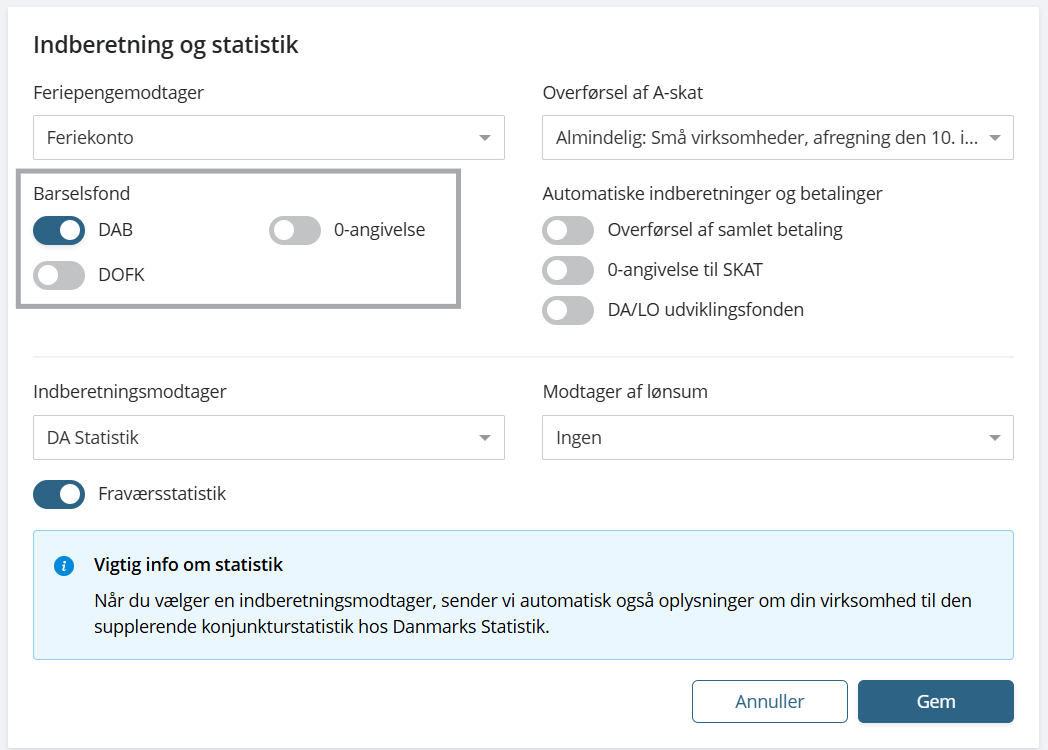Viewport: 1048px width, 750px height.
Task: Click the Vigtig info om statistik heading
Action: [x=188, y=565]
